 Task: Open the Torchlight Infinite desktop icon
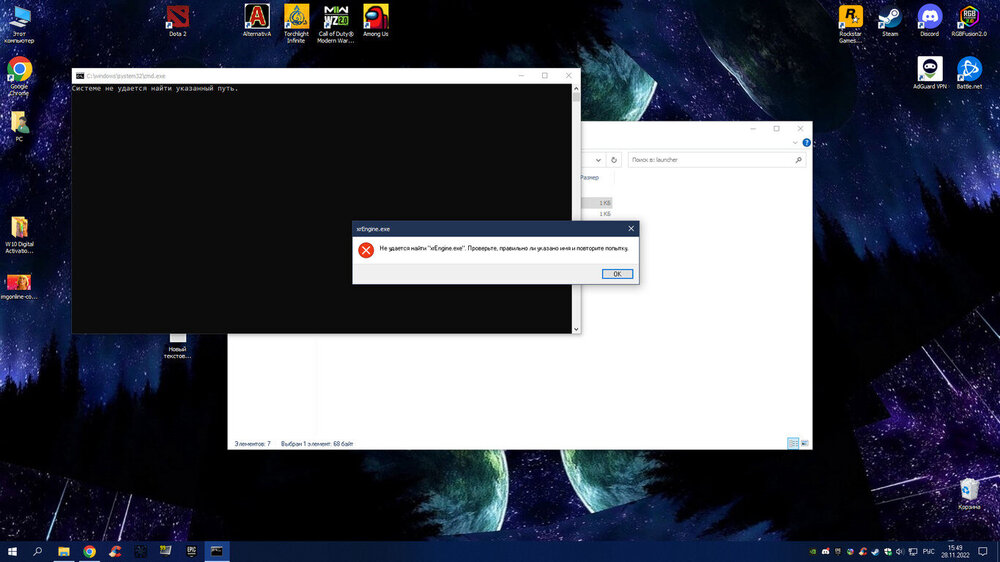click(x=296, y=24)
